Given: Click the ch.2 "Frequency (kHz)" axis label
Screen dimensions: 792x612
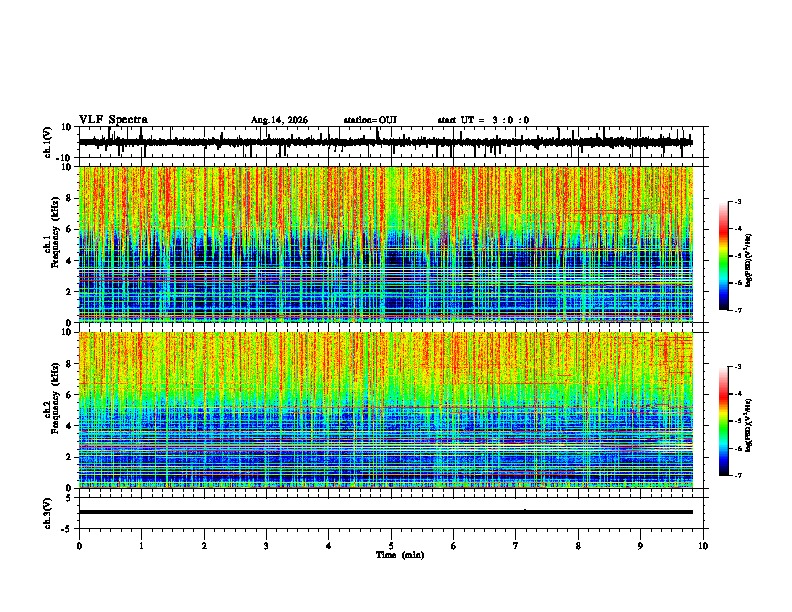Looking at the screenshot, I should click(55, 398).
